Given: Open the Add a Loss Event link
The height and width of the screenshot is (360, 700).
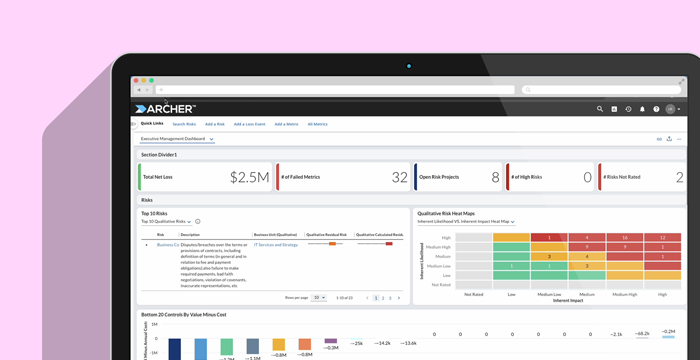Looking at the screenshot, I should pyautogui.click(x=250, y=124).
